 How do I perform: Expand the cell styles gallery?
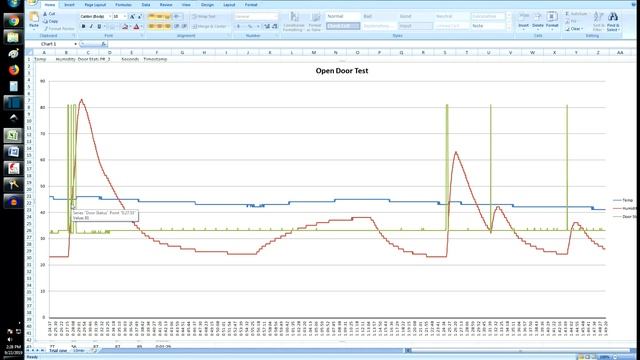(x=509, y=27)
